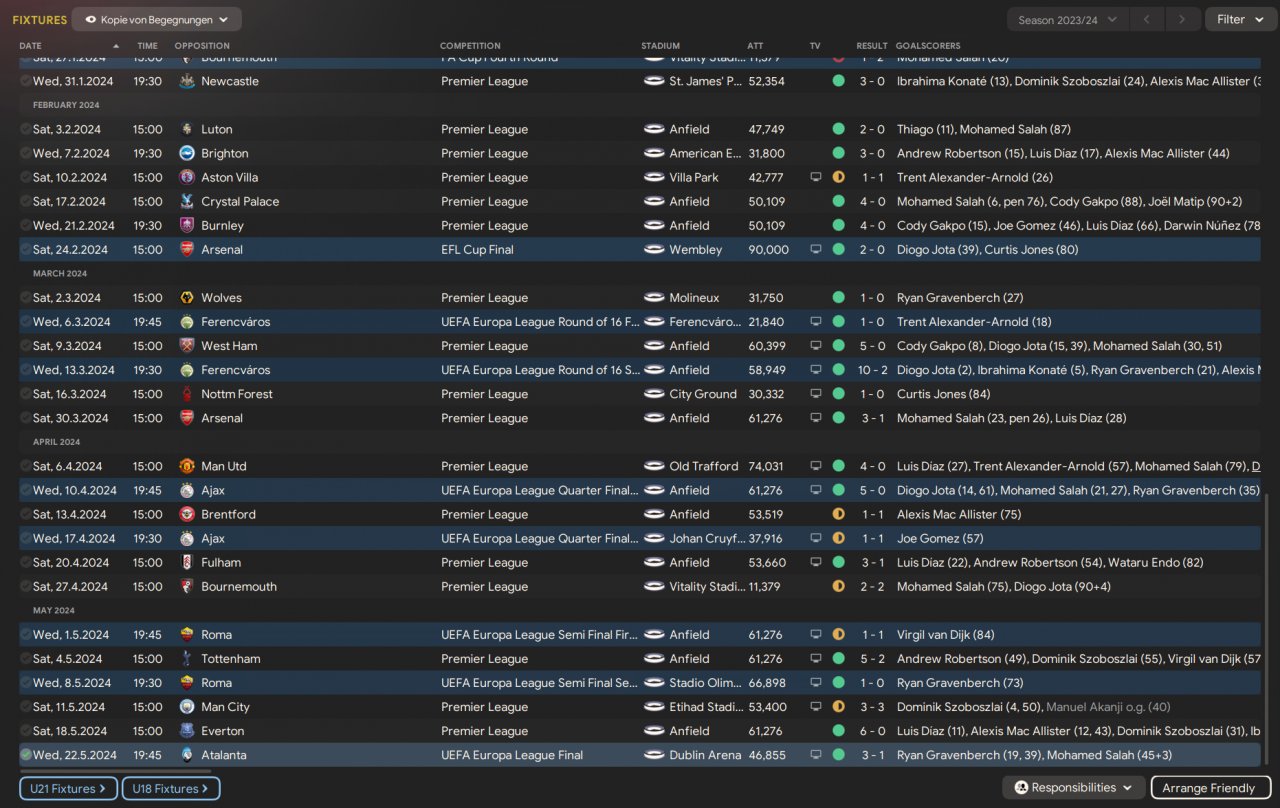Click the stadium icon beside Villa Park
The image size is (1280, 808).
pos(654,177)
